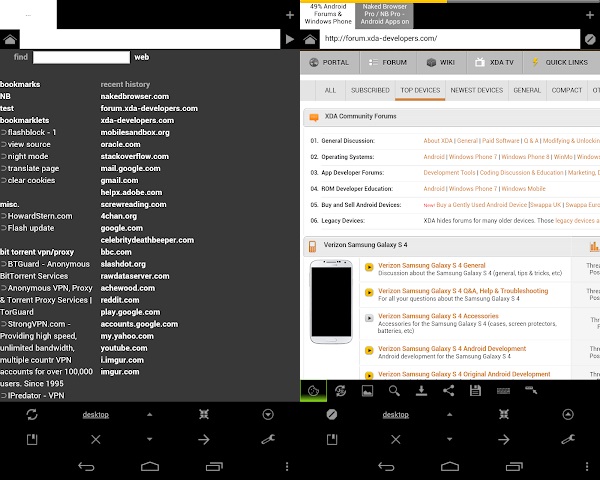Select the NEWEST DEVICES tab
Viewport: 600px width, 480px height.
[x=477, y=90]
